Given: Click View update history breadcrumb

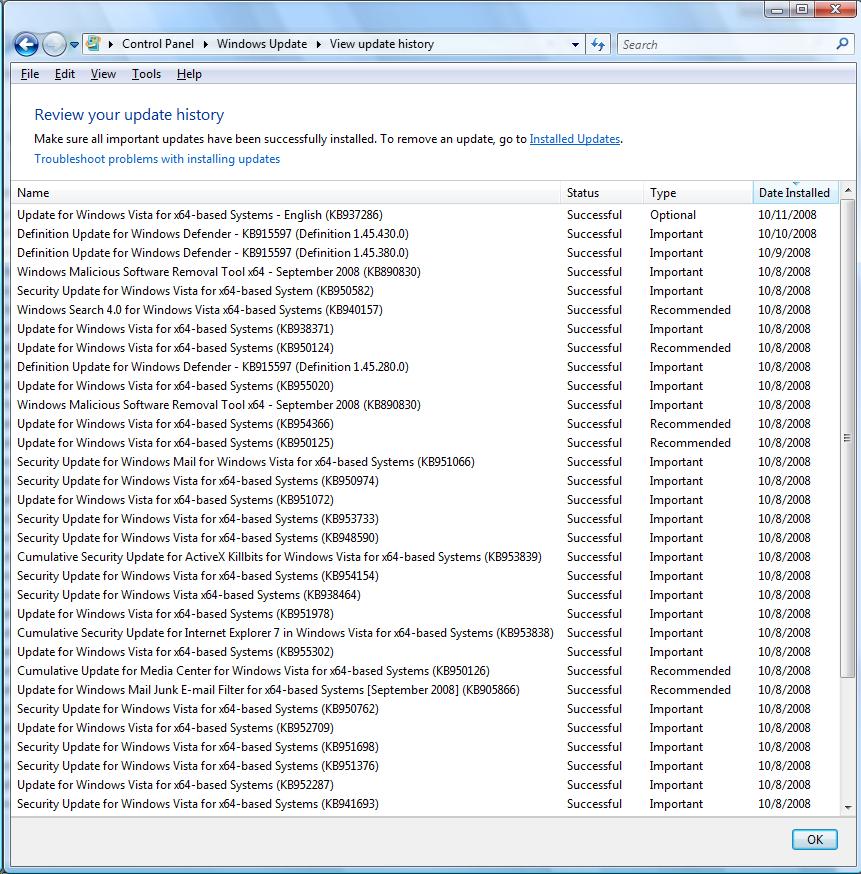Looking at the screenshot, I should (x=382, y=44).
